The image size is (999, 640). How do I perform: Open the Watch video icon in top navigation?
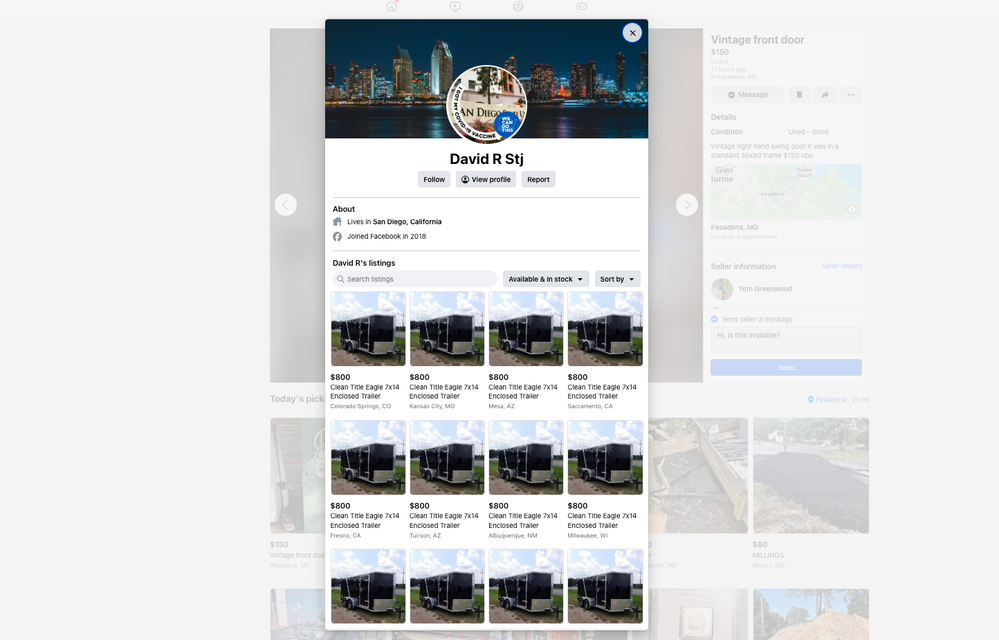(x=455, y=6)
